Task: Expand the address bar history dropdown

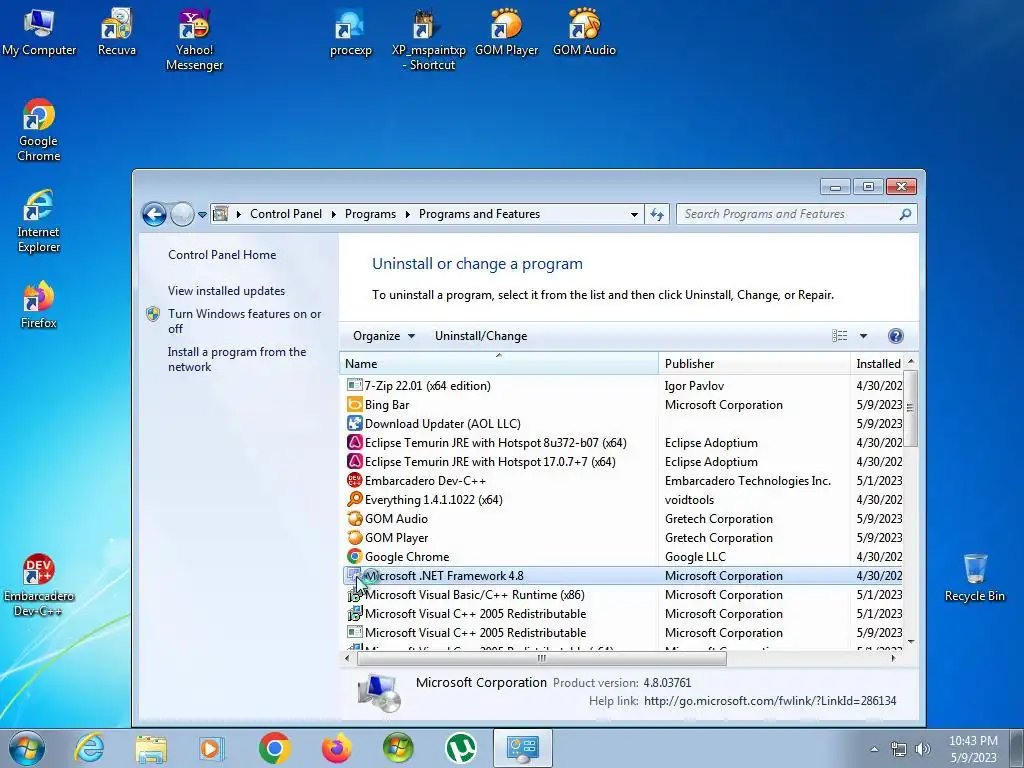Action: 634,214
